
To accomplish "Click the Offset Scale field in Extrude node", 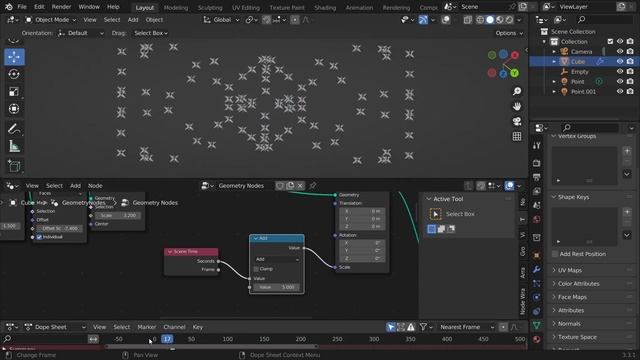I will (60, 229).
